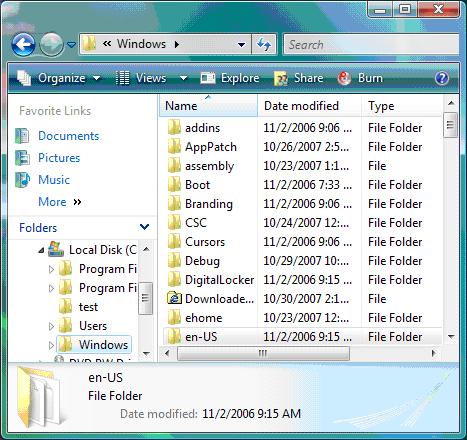Click the Music link icon
467x440 pixels.
coord(22,180)
